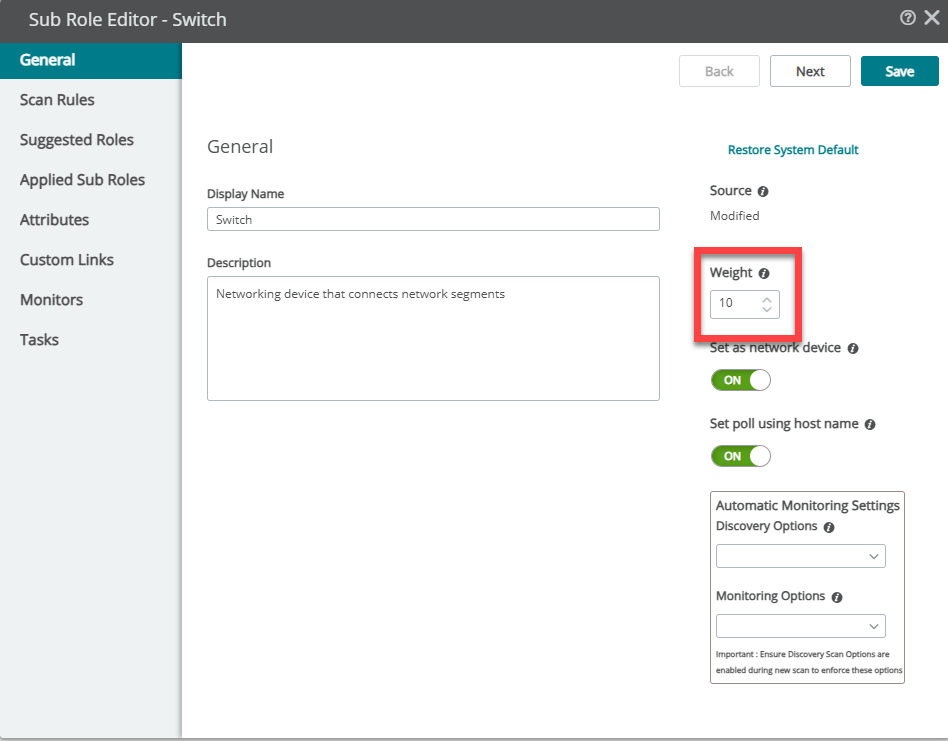
Task: Click the Source info icon
Action: tap(763, 192)
